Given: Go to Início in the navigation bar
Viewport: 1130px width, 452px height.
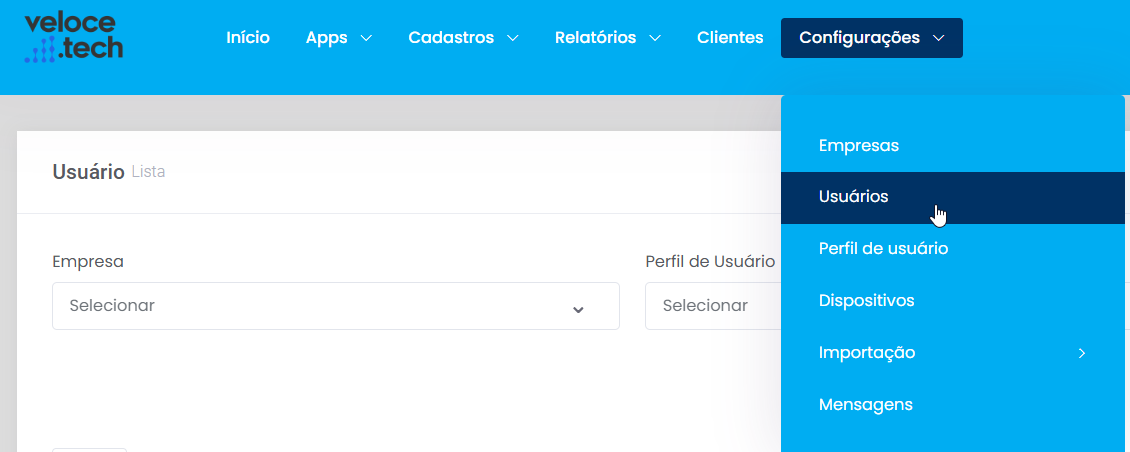Looking at the screenshot, I should click(x=248, y=38).
